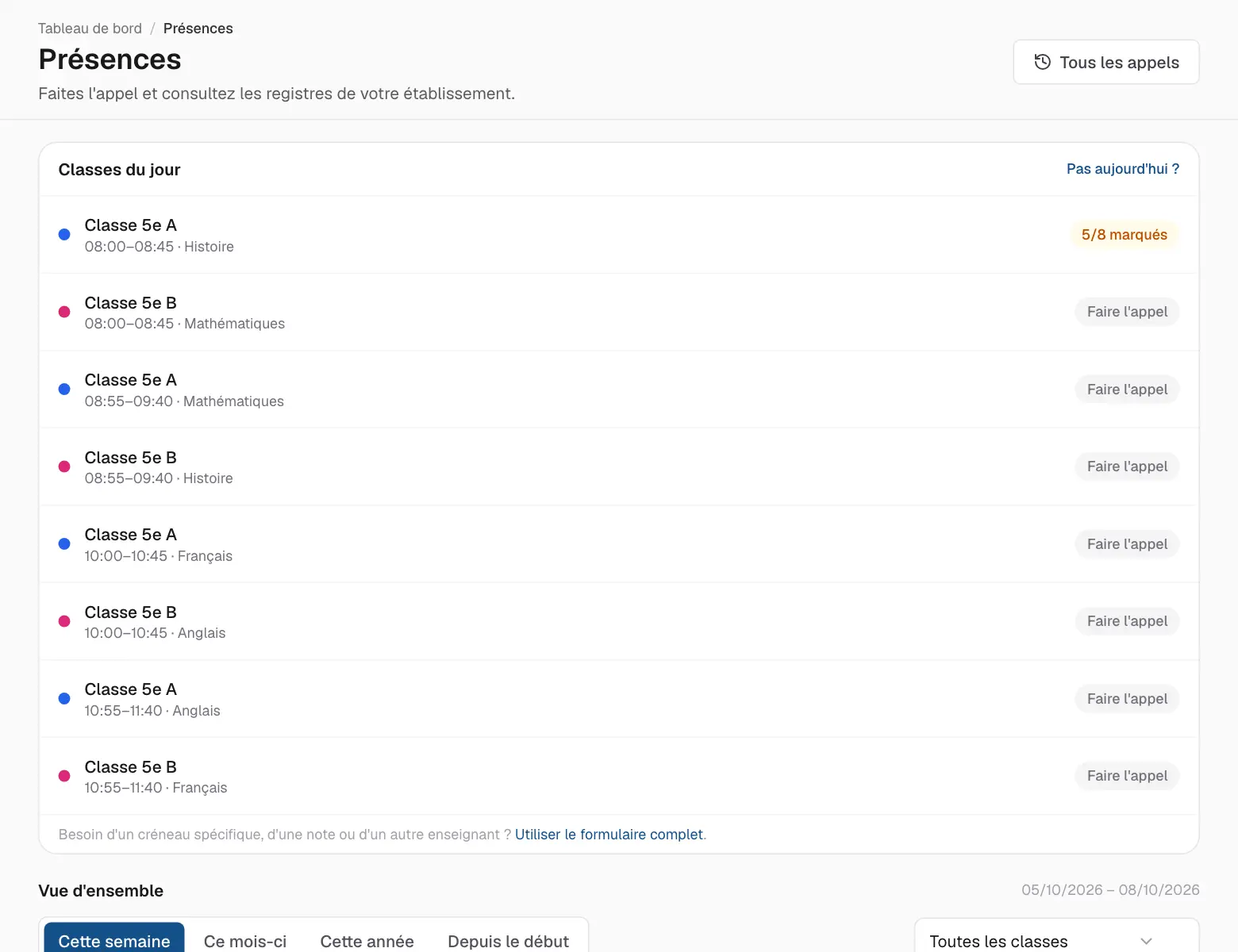The image size is (1238, 952).
Task: Click the 10:00–10:45 · Français line
Action: [159, 556]
